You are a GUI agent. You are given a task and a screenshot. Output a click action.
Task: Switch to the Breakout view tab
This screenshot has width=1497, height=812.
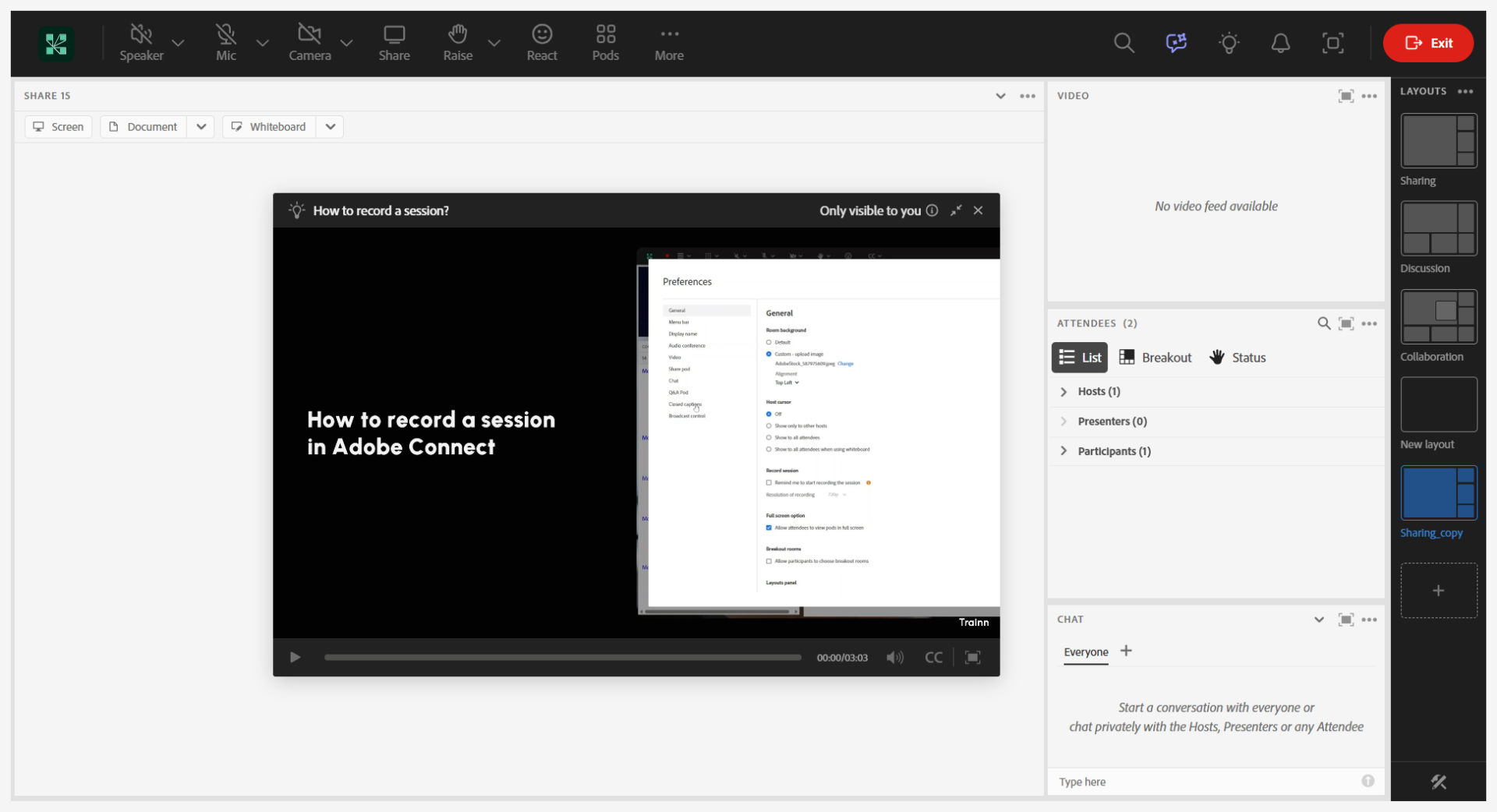click(x=1155, y=357)
